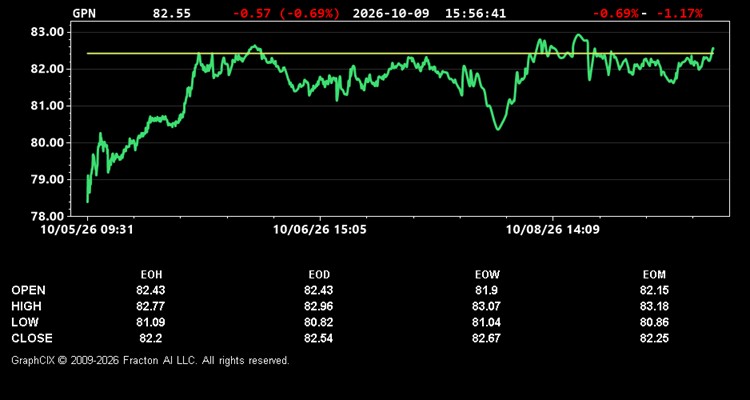The width and height of the screenshot is (750, 400).
Task: Click the timestamp 15:56:41
Action: point(475,13)
